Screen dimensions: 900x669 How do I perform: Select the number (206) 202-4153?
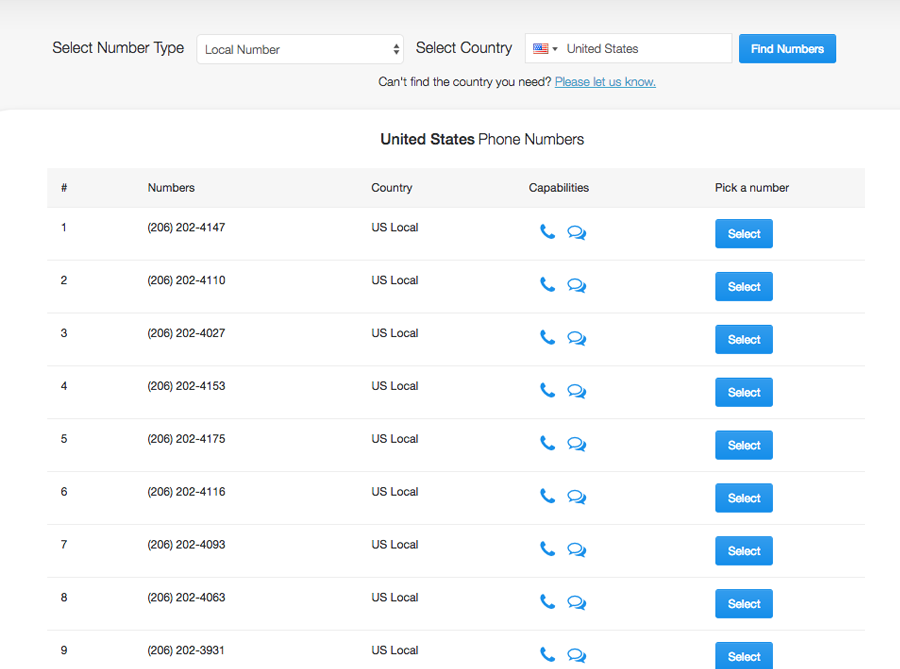(743, 392)
